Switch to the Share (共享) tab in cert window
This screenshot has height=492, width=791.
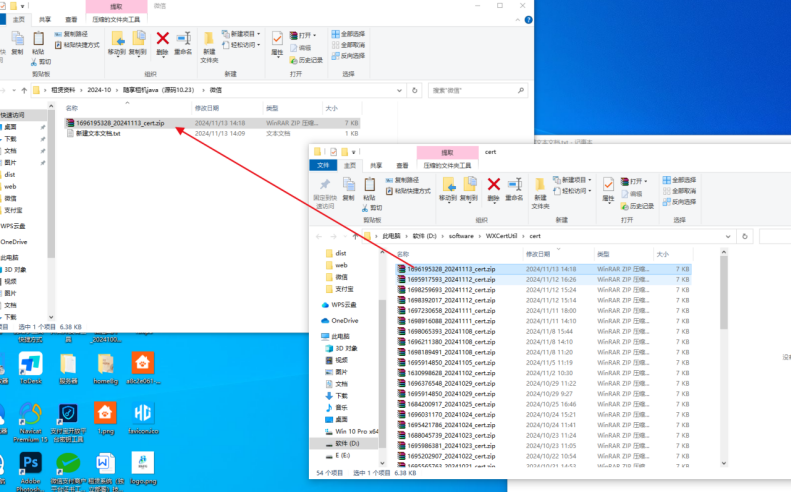376,165
